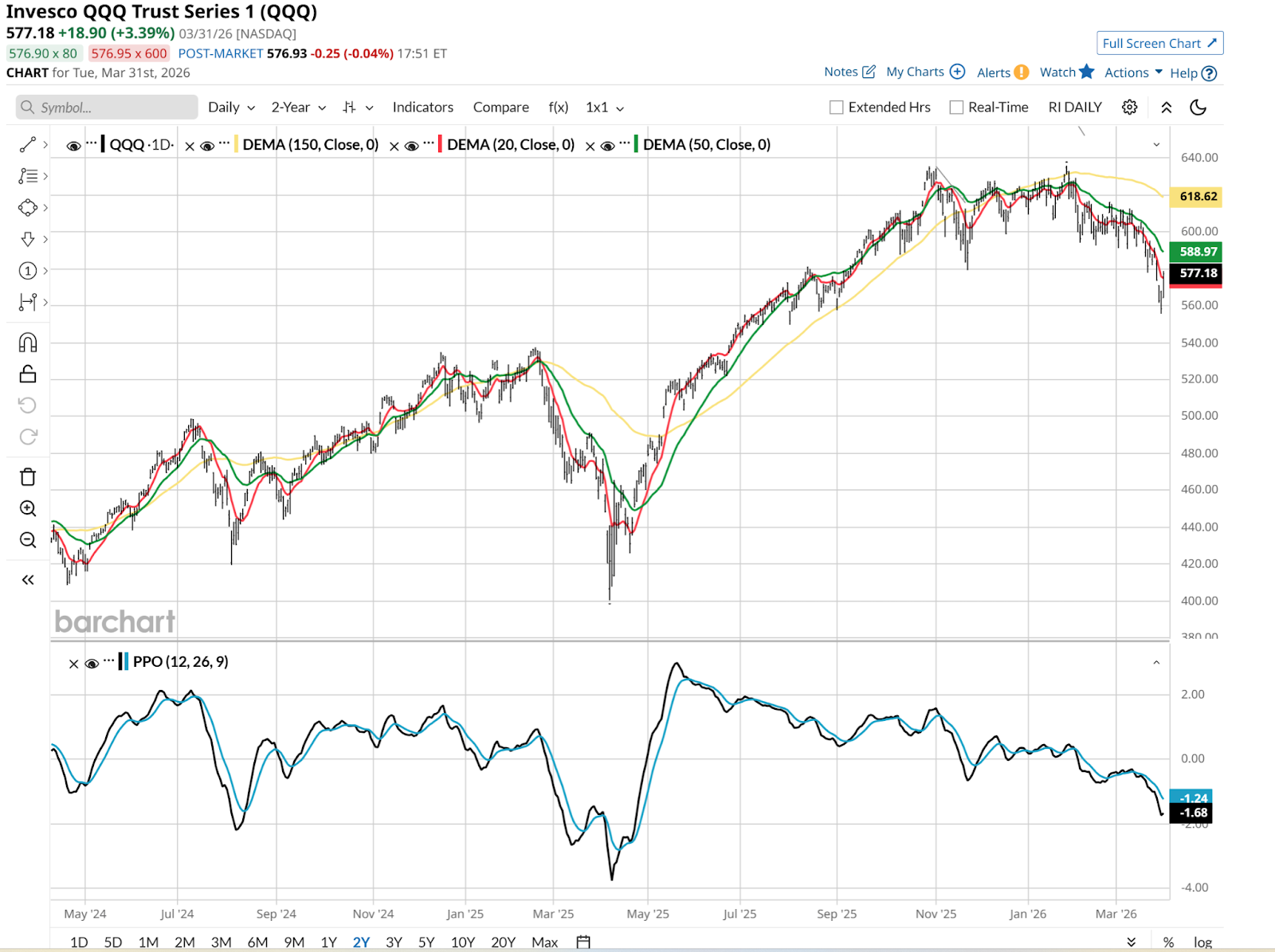
Task: Open the My Charts link
Action: pyautogui.click(x=924, y=72)
